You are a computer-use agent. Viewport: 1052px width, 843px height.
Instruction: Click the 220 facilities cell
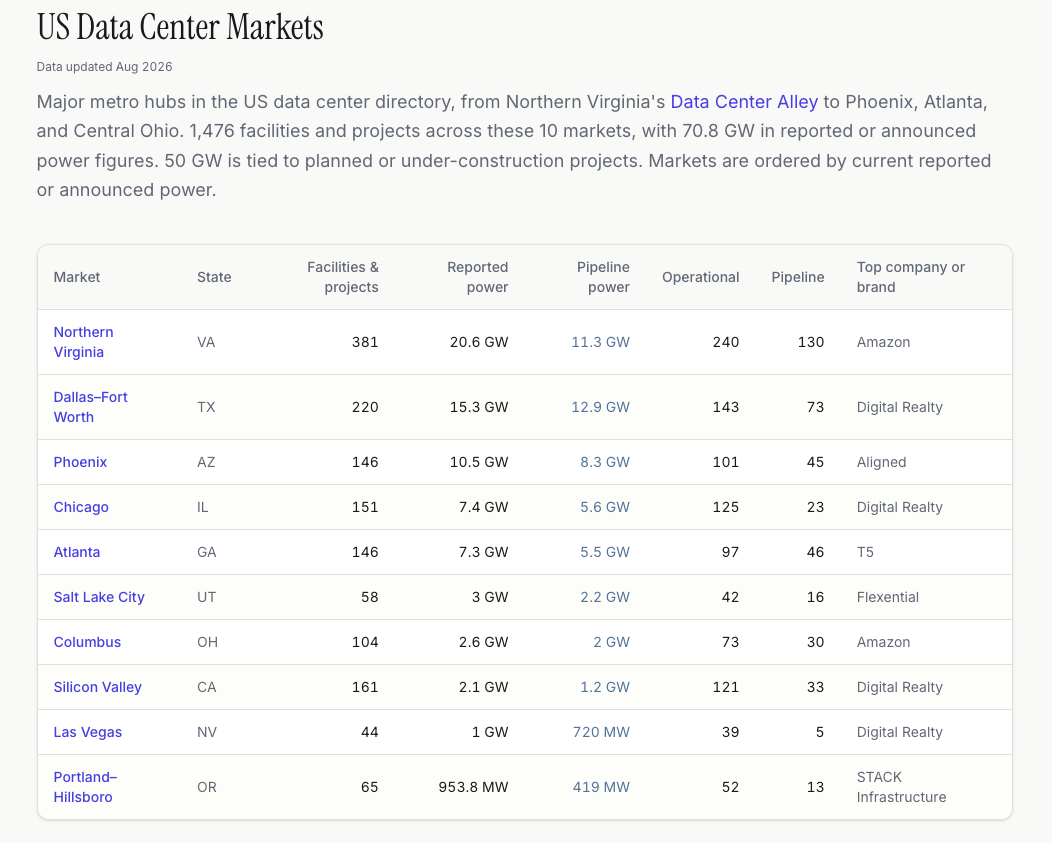(x=365, y=407)
